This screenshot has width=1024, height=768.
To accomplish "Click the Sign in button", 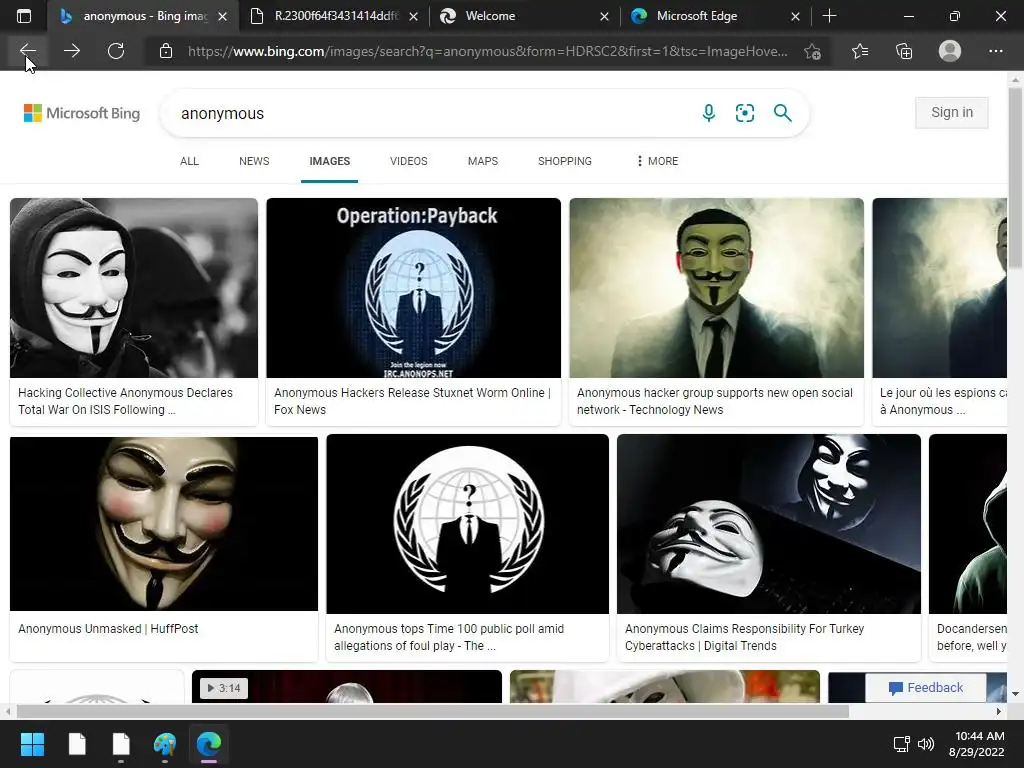I will pyautogui.click(x=952, y=112).
